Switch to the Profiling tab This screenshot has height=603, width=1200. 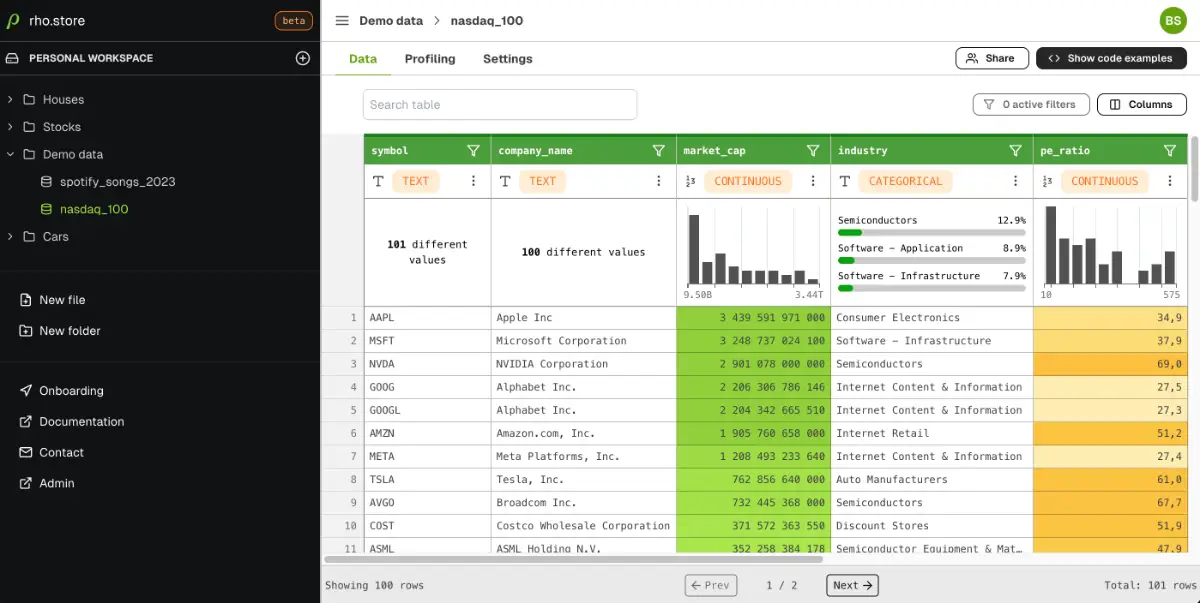tap(430, 59)
